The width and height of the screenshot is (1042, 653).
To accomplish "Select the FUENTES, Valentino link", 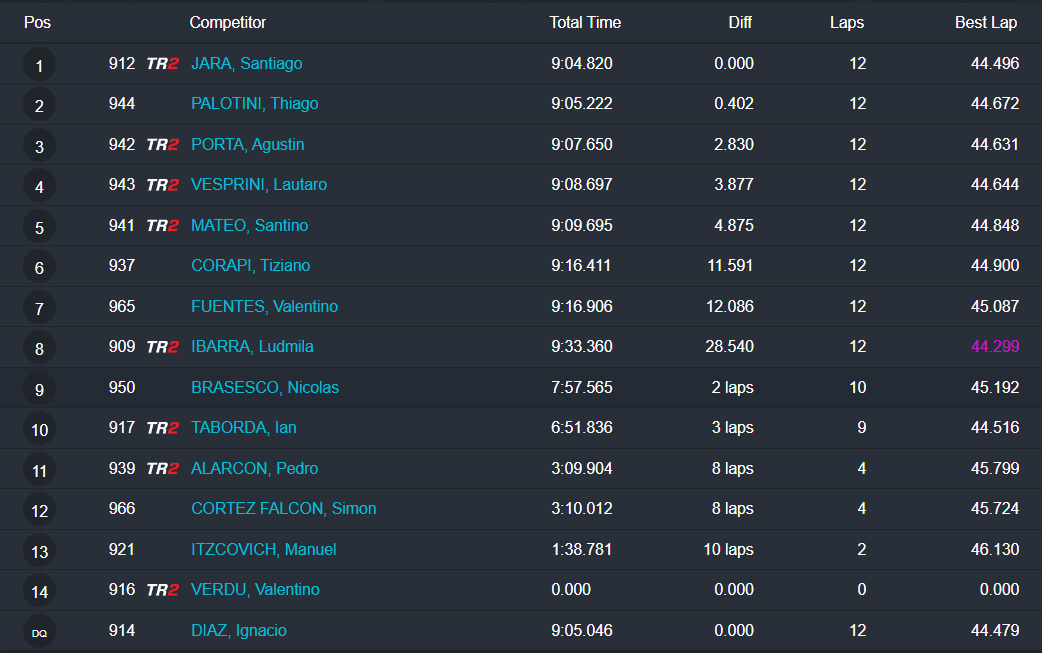I will 264,307.
